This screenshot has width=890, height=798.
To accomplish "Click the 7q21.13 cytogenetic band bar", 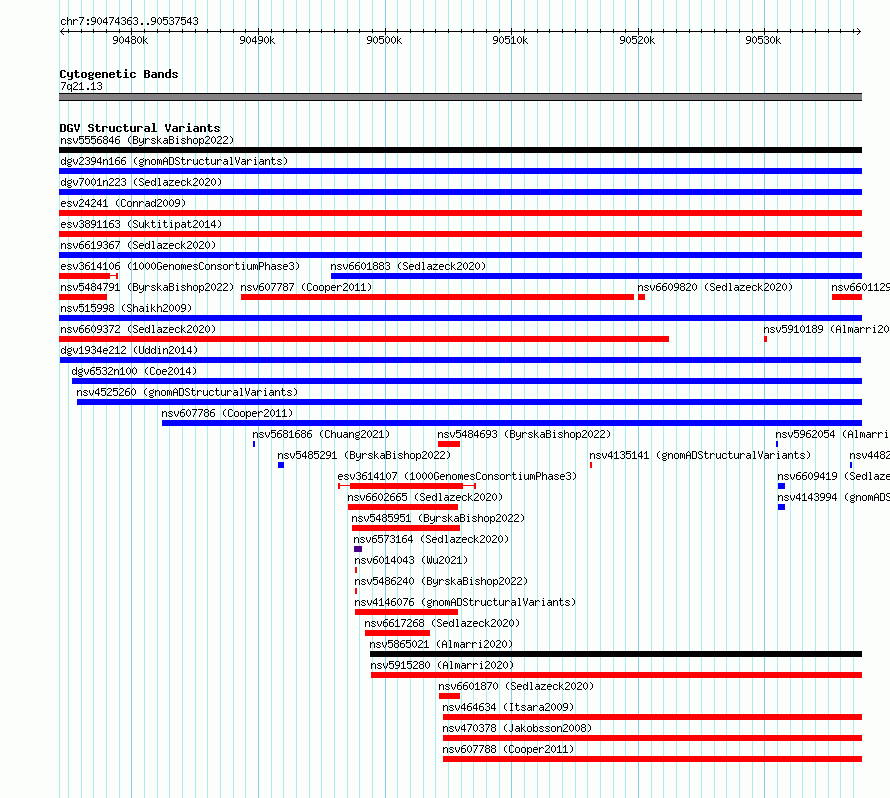I will (460, 97).
